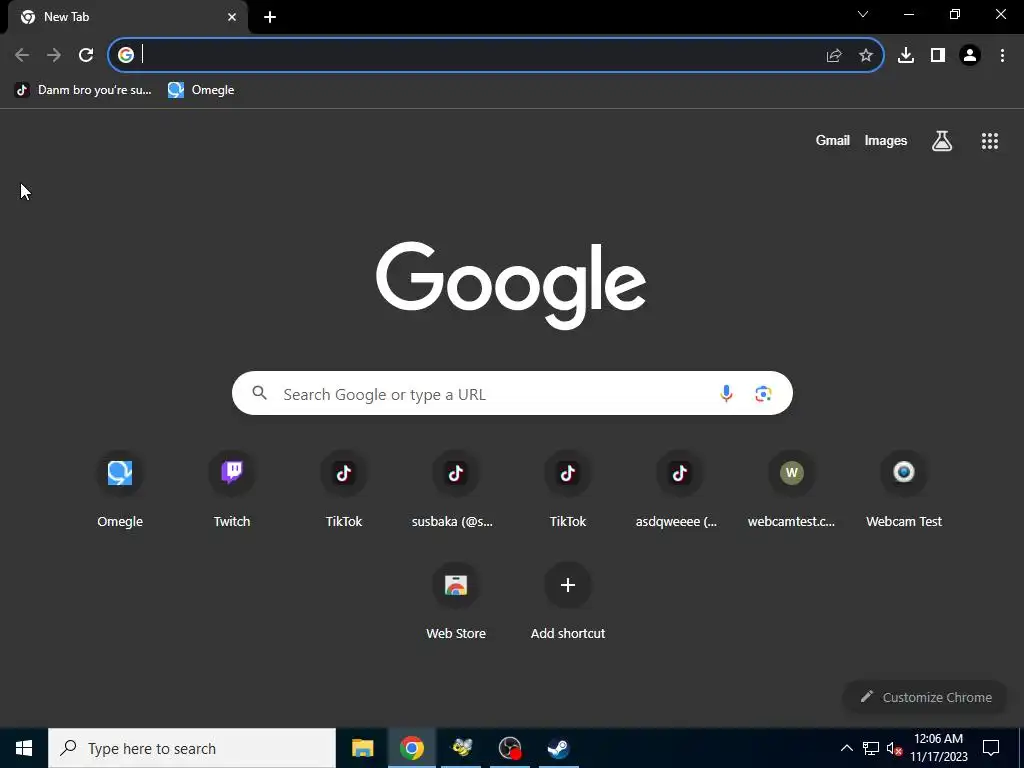1024x768 pixels.
Task: Open the Images link
Action: 886,140
